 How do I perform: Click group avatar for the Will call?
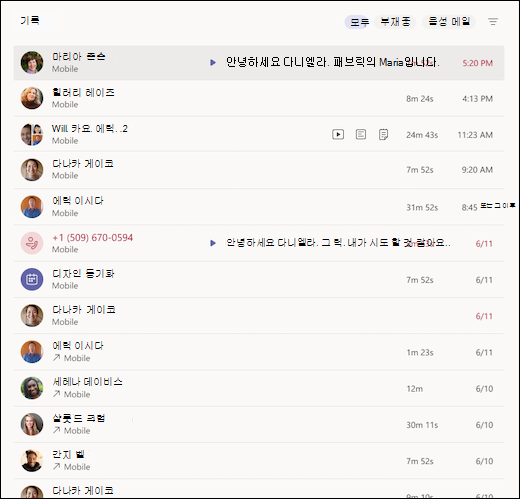click(32, 134)
